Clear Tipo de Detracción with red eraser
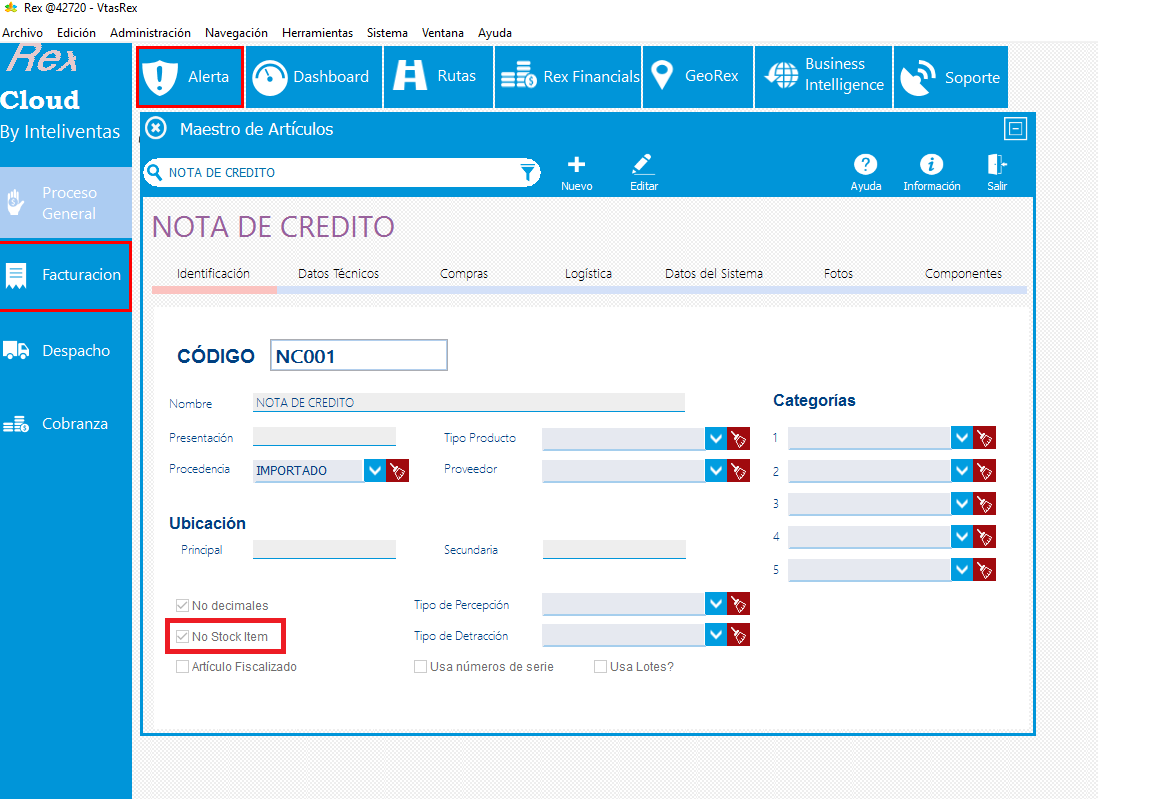The width and height of the screenshot is (1151, 799). tap(738, 634)
